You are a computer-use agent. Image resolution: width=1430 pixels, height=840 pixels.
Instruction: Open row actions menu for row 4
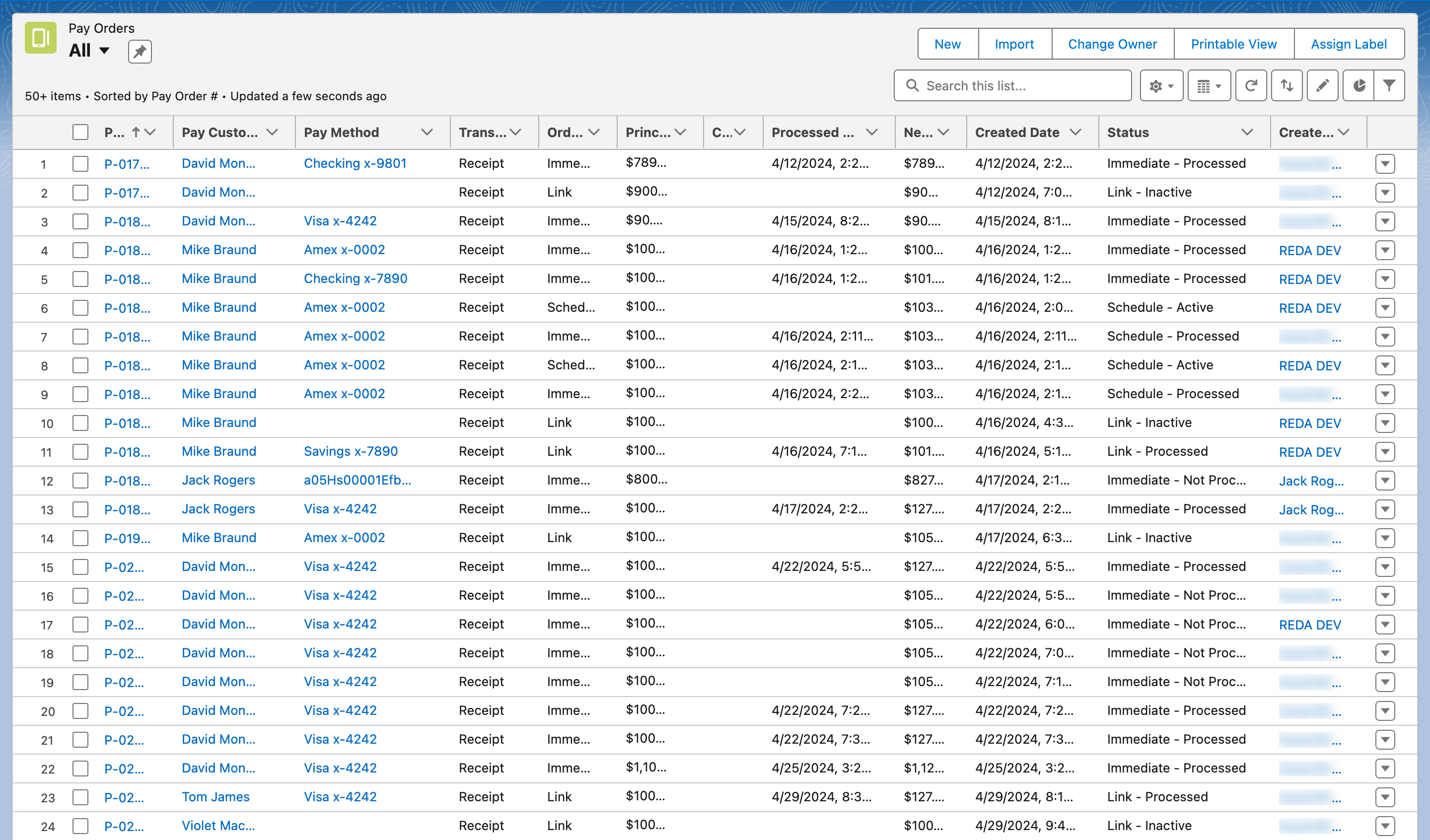tap(1385, 250)
